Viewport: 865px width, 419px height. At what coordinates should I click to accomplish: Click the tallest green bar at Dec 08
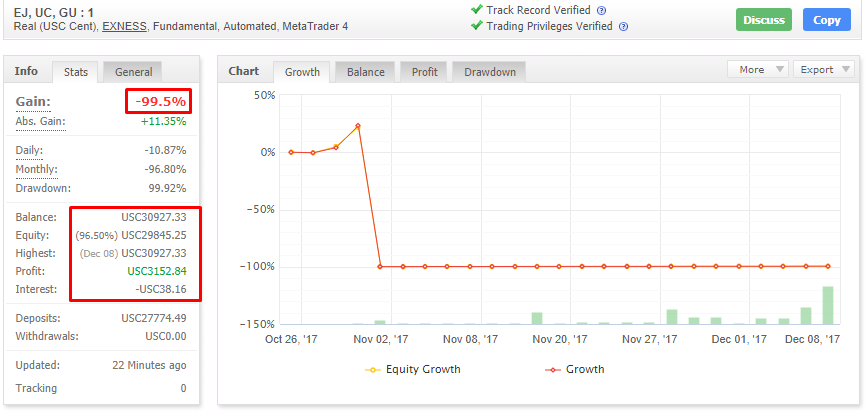(828, 305)
